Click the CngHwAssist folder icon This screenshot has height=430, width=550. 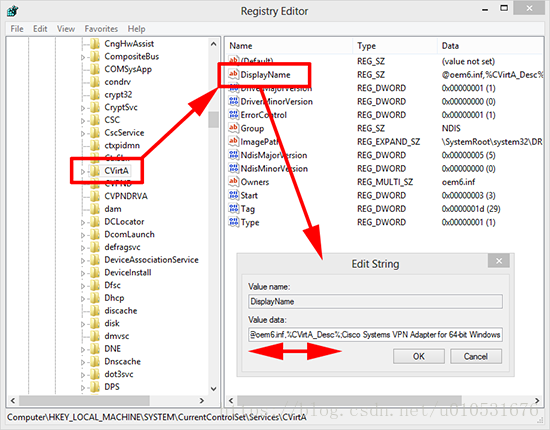pyautogui.click(x=95, y=44)
